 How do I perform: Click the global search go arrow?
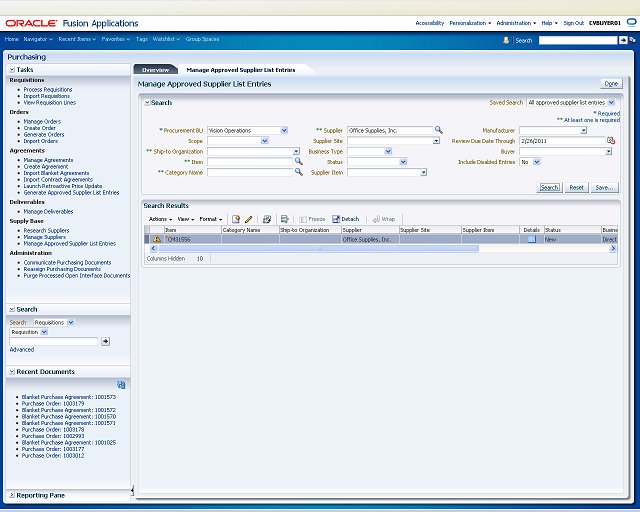pyautogui.click(x=623, y=40)
